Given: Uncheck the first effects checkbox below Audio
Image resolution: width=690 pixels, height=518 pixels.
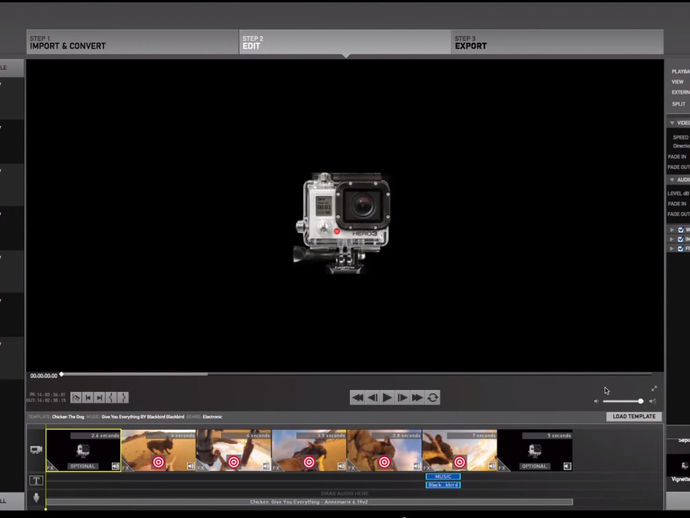Looking at the screenshot, I should point(681,230).
